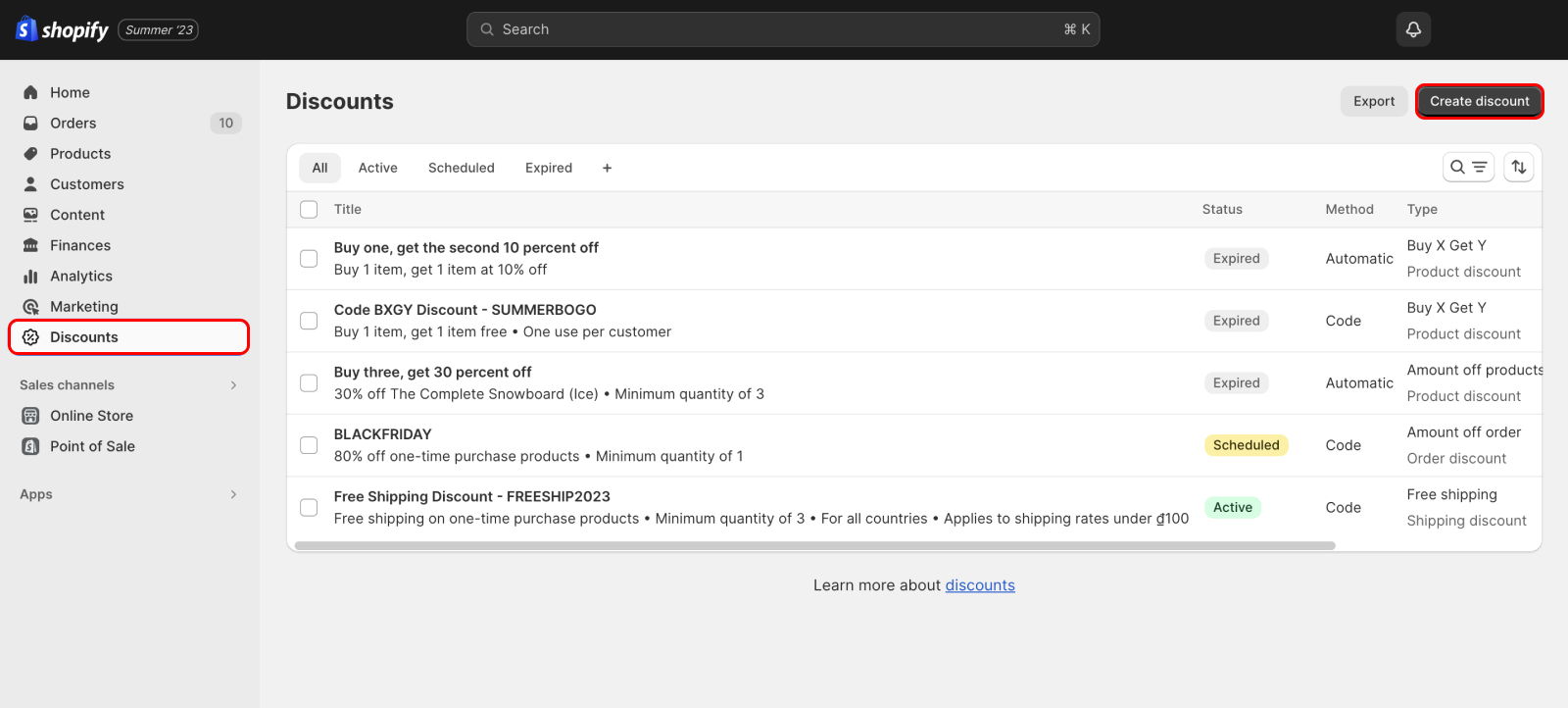Click the Customers person icon
This screenshot has width=1568, height=708.
tap(30, 183)
